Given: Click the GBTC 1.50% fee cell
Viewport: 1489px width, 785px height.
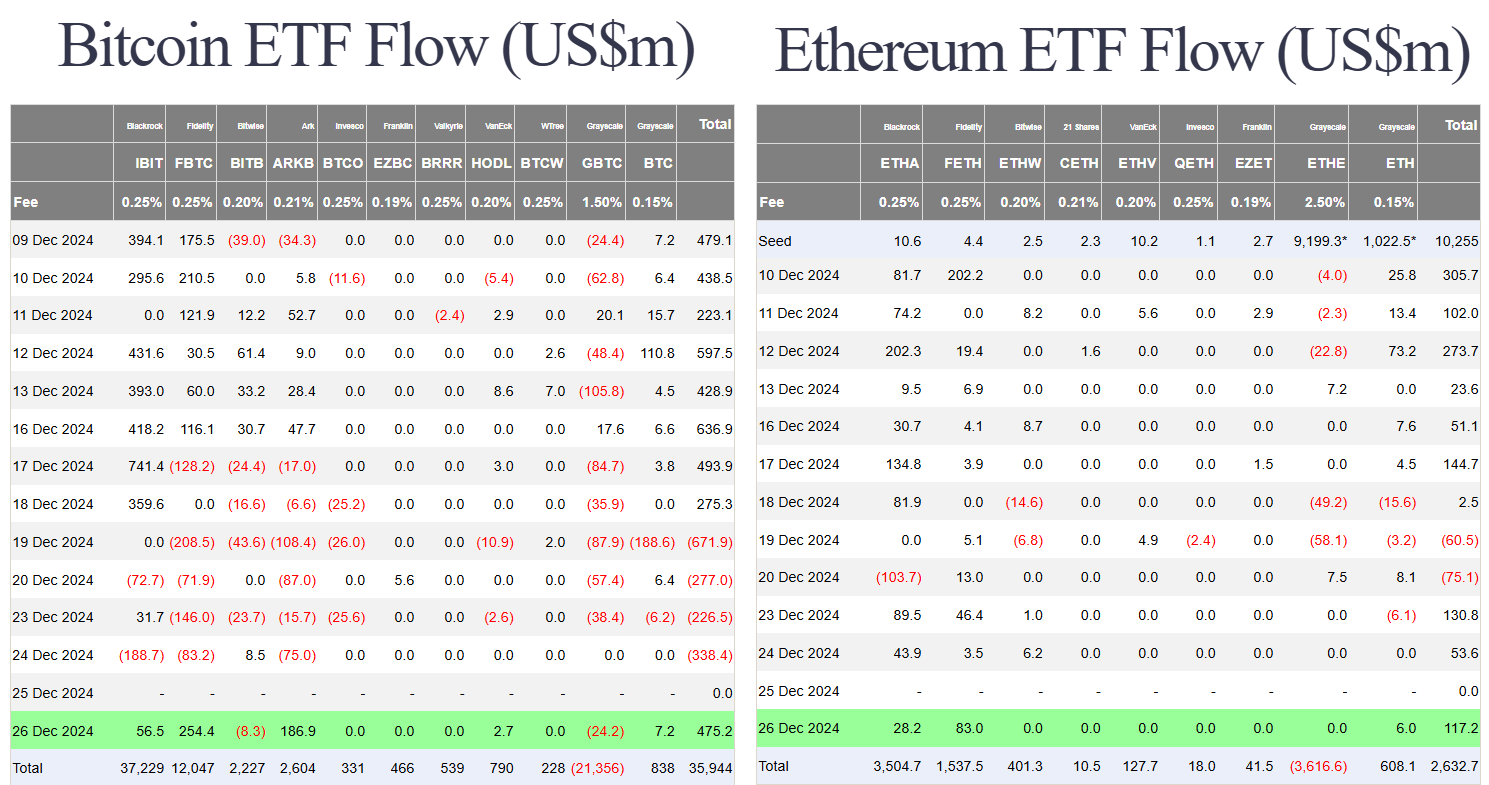Looking at the screenshot, I should point(602,202).
